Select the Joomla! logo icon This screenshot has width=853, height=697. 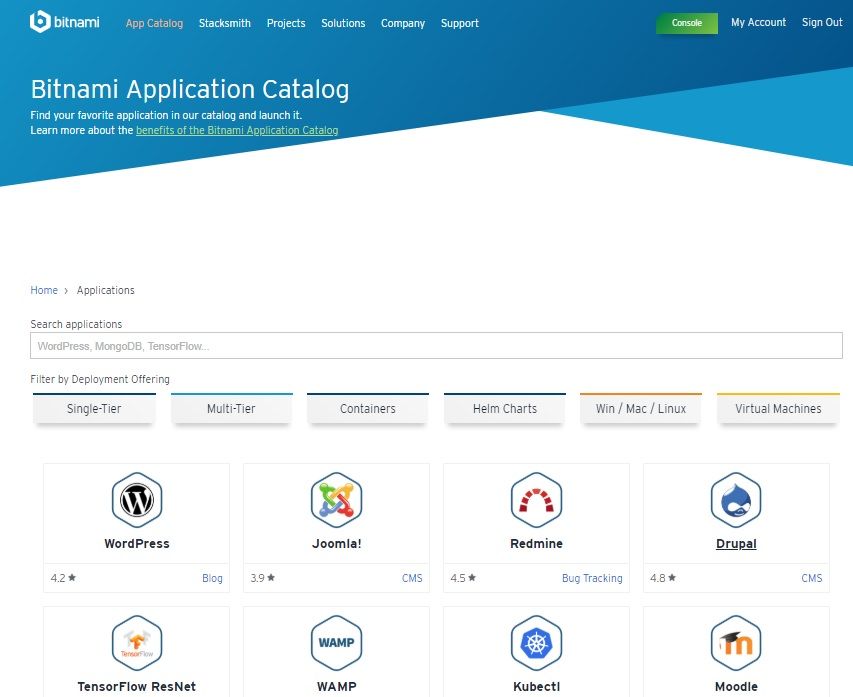pyautogui.click(x=336, y=499)
